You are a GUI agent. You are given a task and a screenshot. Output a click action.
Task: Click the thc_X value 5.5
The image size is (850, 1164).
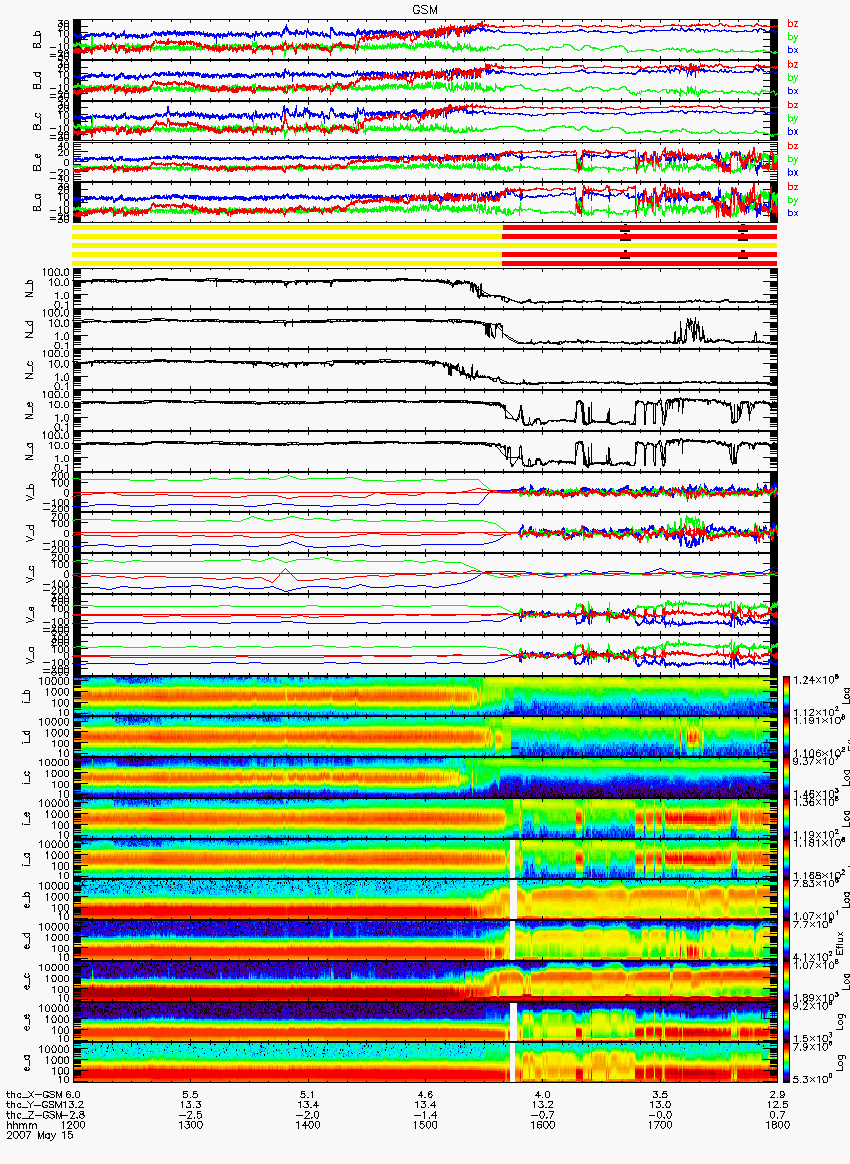pos(190,1095)
